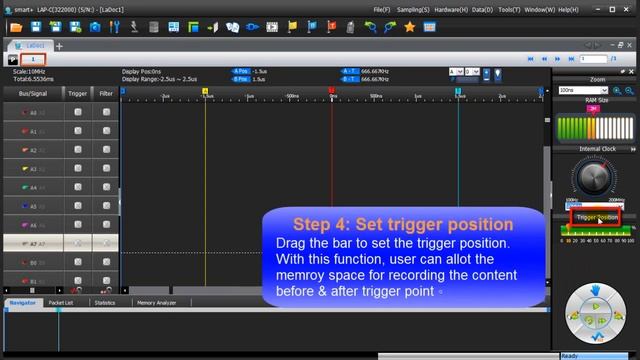
Task: Open the Data(D) menu
Action: [x=482, y=9]
